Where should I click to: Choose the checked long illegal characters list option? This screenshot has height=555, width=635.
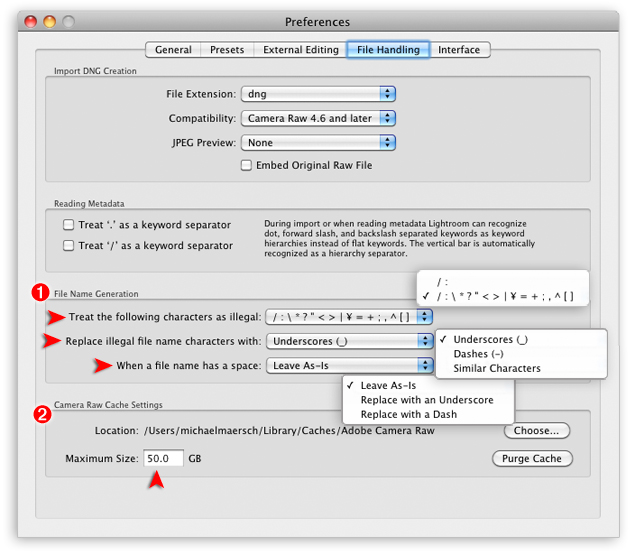503,297
